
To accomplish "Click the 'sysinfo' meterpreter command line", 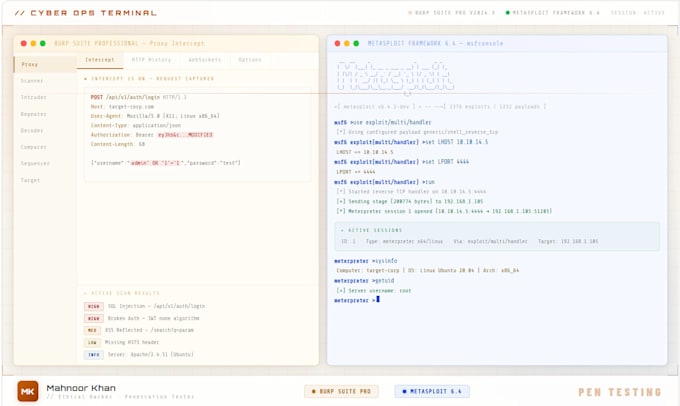I will (366, 261).
